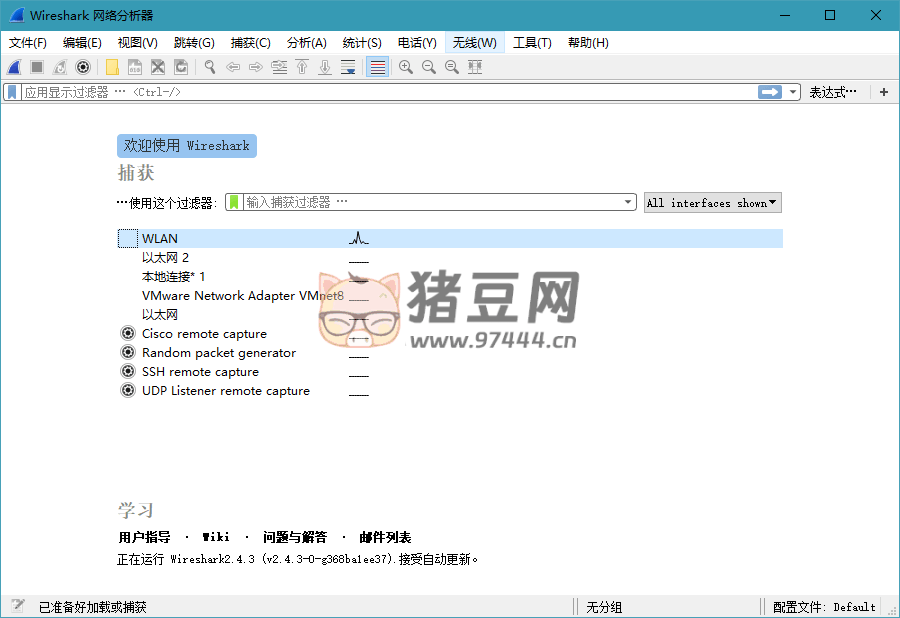
Task: Click the find packet magnifier icon
Action: (210, 67)
